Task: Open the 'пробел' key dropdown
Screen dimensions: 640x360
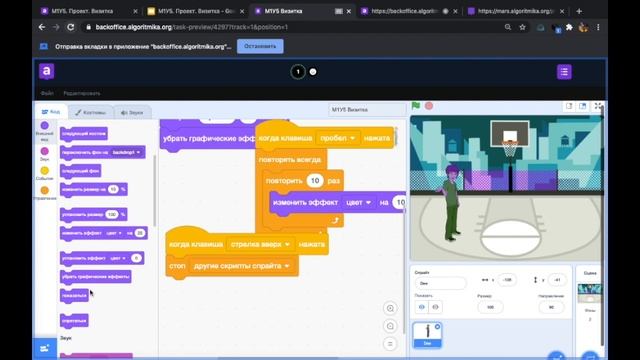Action: click(337, 138)
